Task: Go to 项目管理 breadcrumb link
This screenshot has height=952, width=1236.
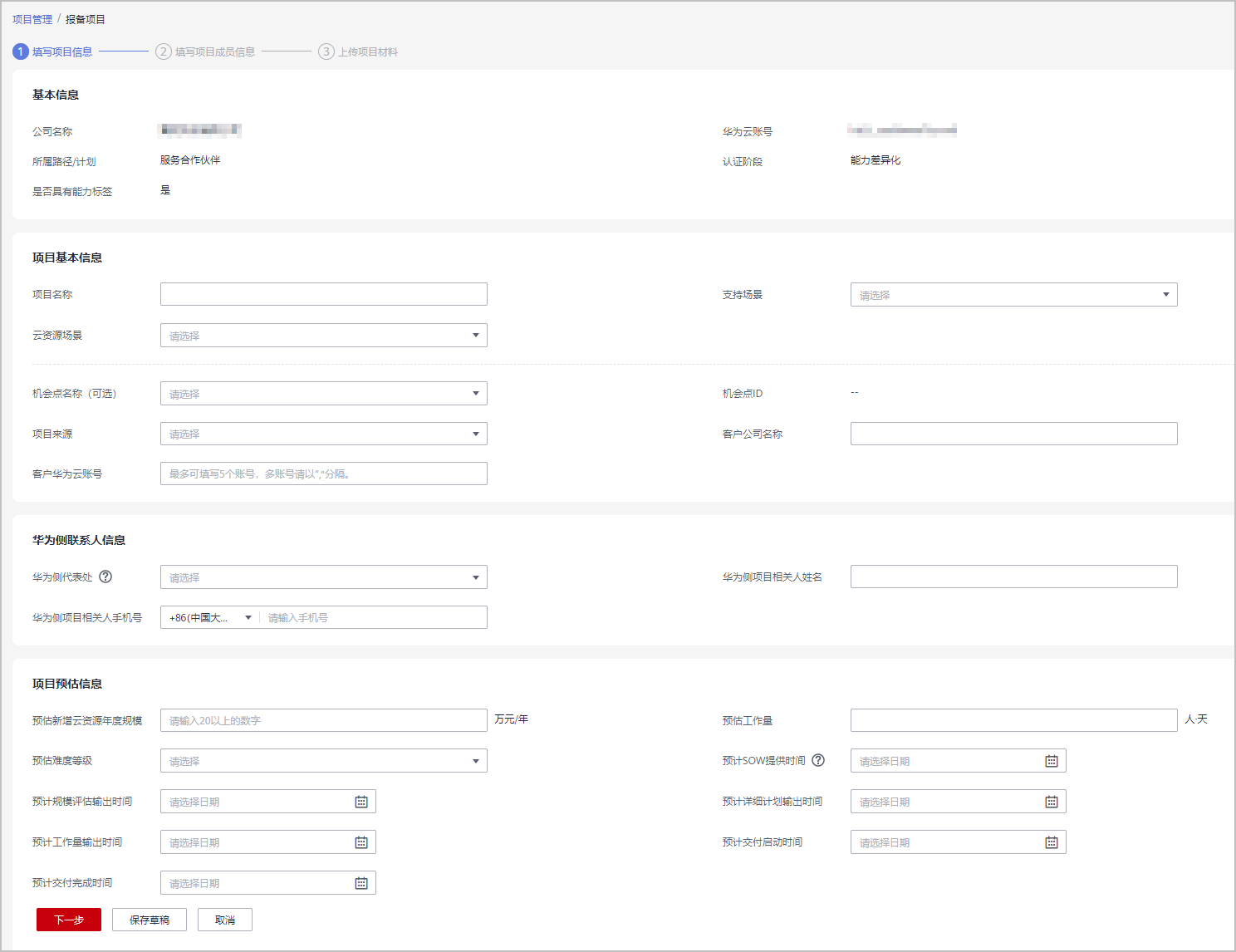Action: point(32,19)
